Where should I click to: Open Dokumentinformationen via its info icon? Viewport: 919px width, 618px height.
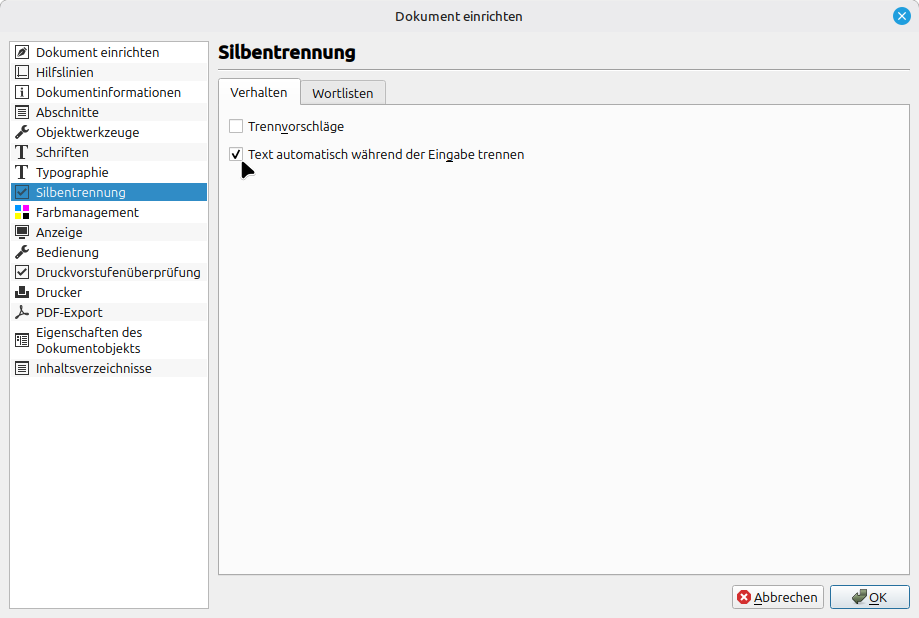(x=22, y=92)
